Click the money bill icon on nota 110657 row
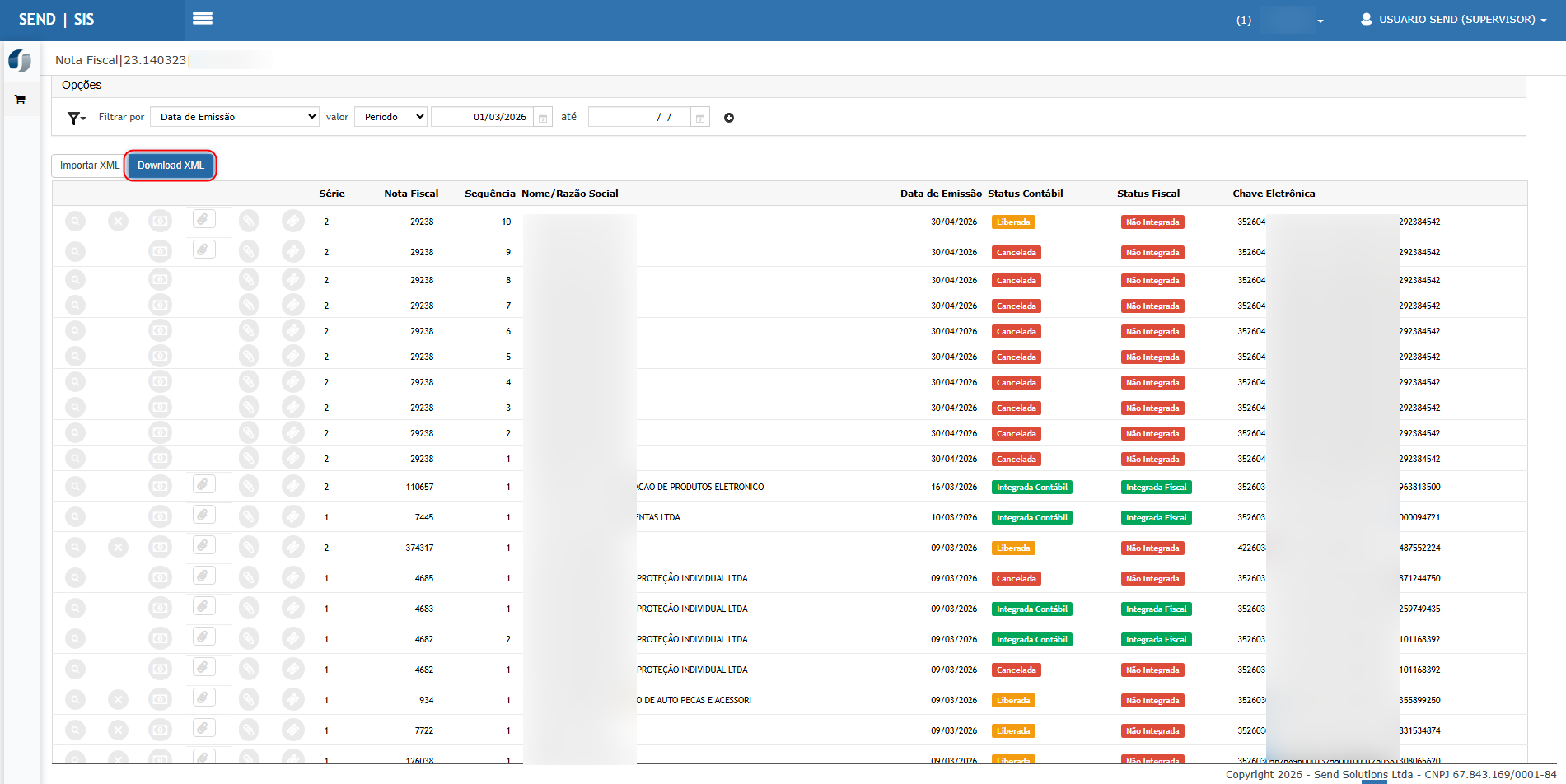The height and width of the screenshot is (784, 1566). pyautogui.click(x=160, y=487)
